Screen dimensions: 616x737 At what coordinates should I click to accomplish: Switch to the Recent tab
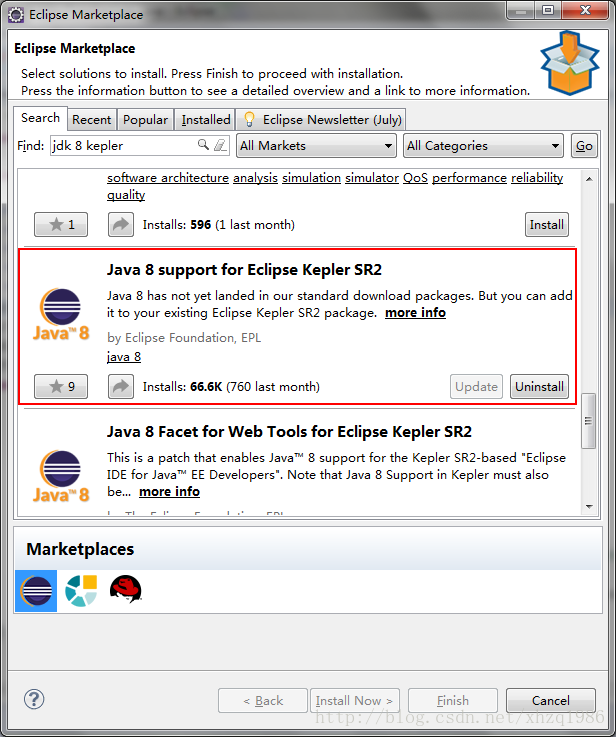tap(92, 119)
